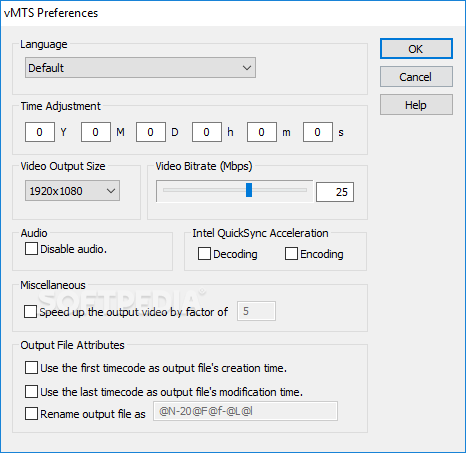The width and height of the screenshot is (466, 453).
Task: Click the Video Bitrate slider handle
Action: point(249,190)
